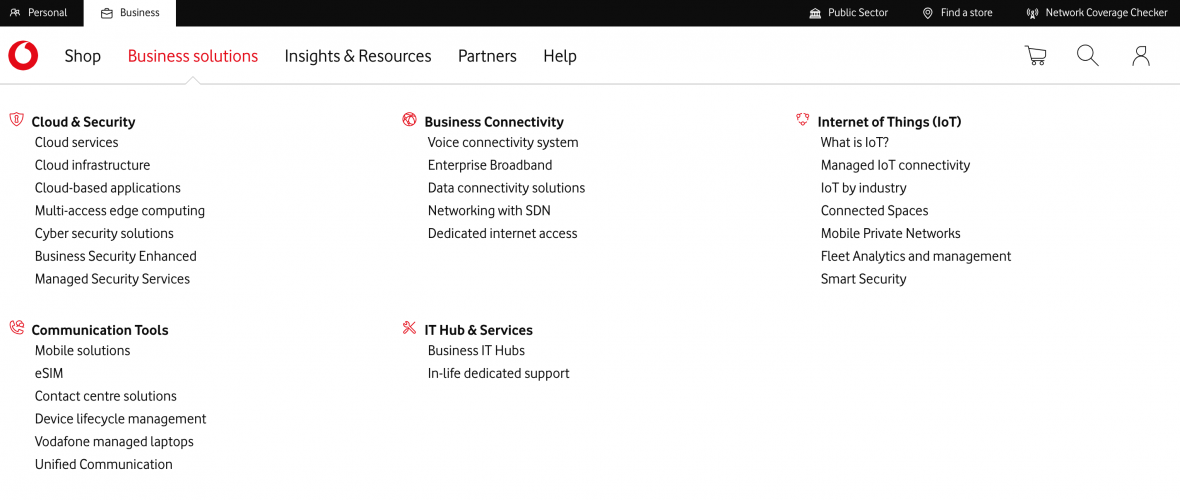Open Find a store link
The width and height of the screenshot is (1180, 500).
(x=957, y=13)
